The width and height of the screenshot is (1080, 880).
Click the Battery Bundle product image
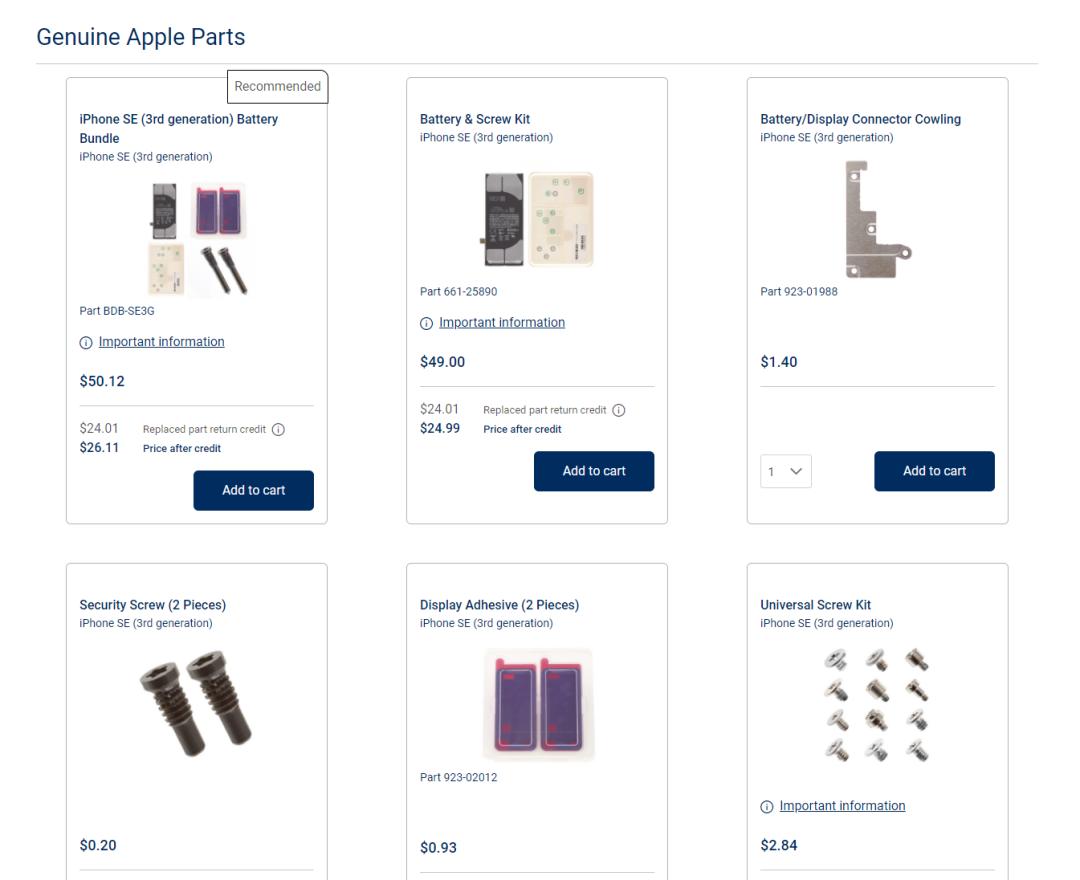coord(197,238)
